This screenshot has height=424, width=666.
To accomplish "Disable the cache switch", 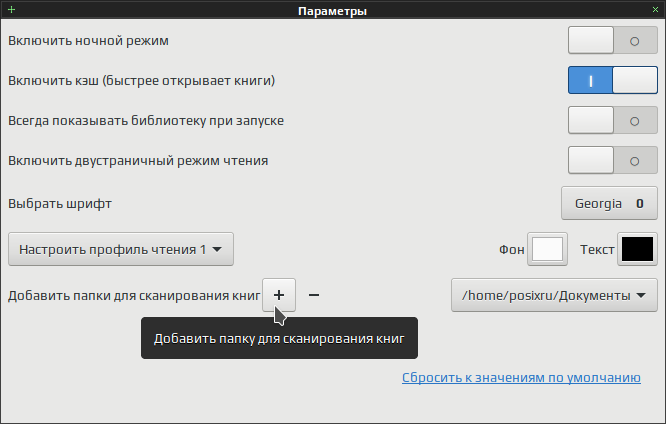I will click(612, 80).
